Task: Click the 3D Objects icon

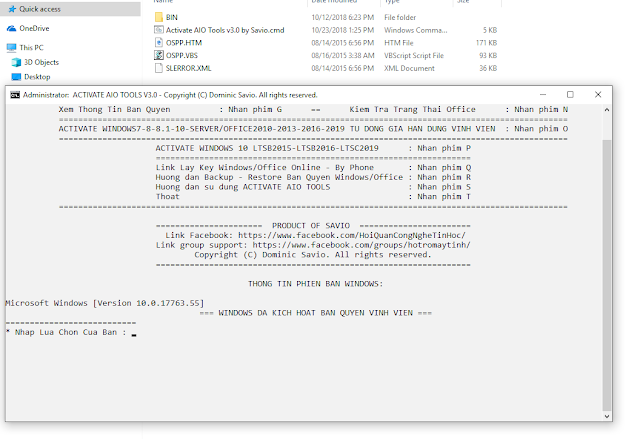Action: [x=16, y=62]
